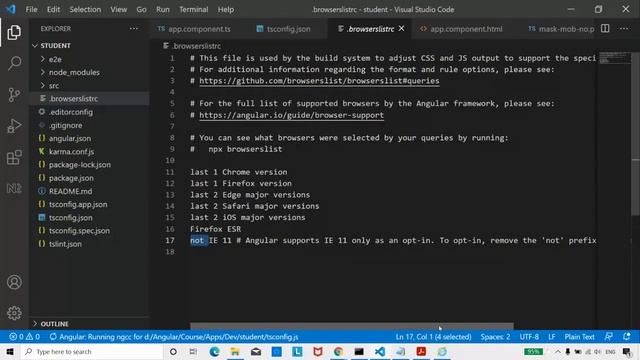The height and width of the screenshot is (360, 640).
Task: Open the Accounts menu icon
Action: point(14,282)
